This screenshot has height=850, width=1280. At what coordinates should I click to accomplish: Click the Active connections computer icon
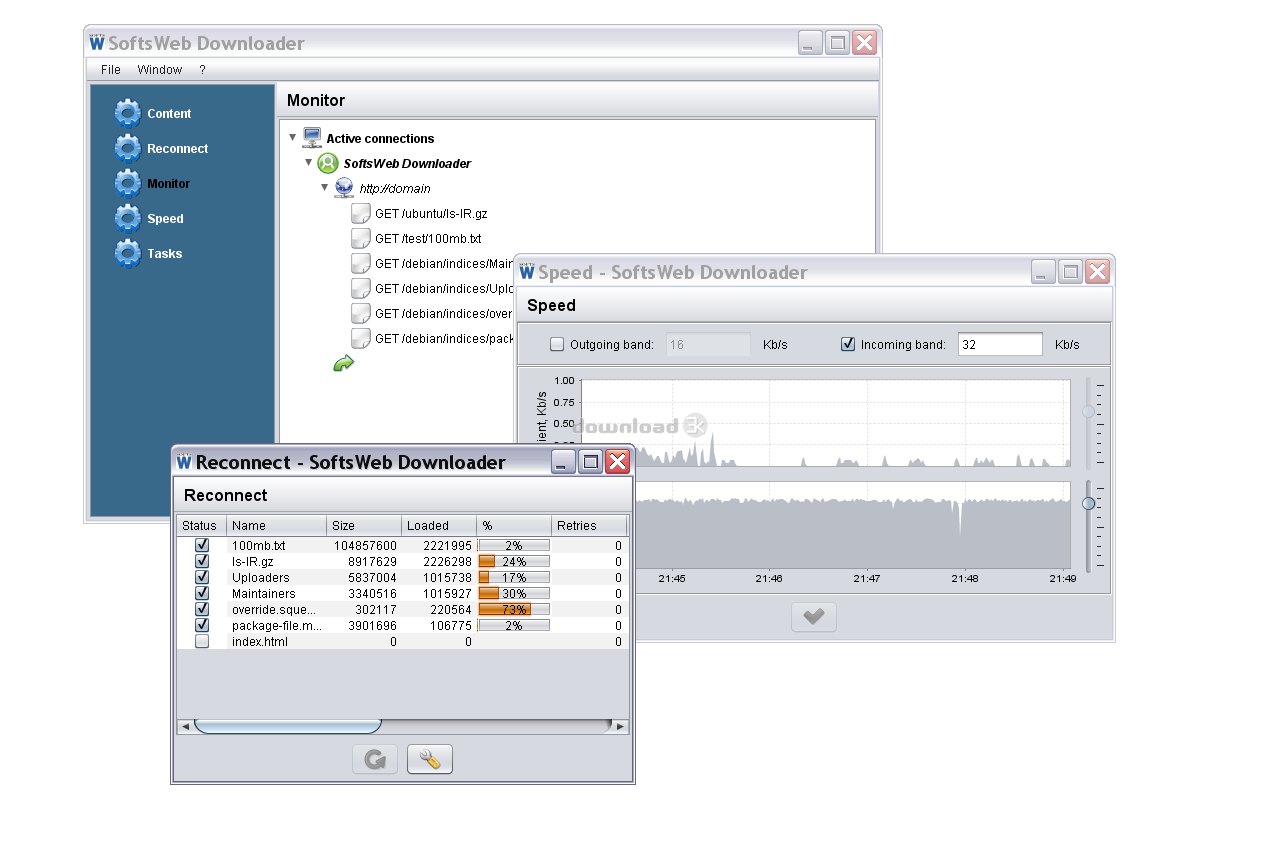click(312, 138)
